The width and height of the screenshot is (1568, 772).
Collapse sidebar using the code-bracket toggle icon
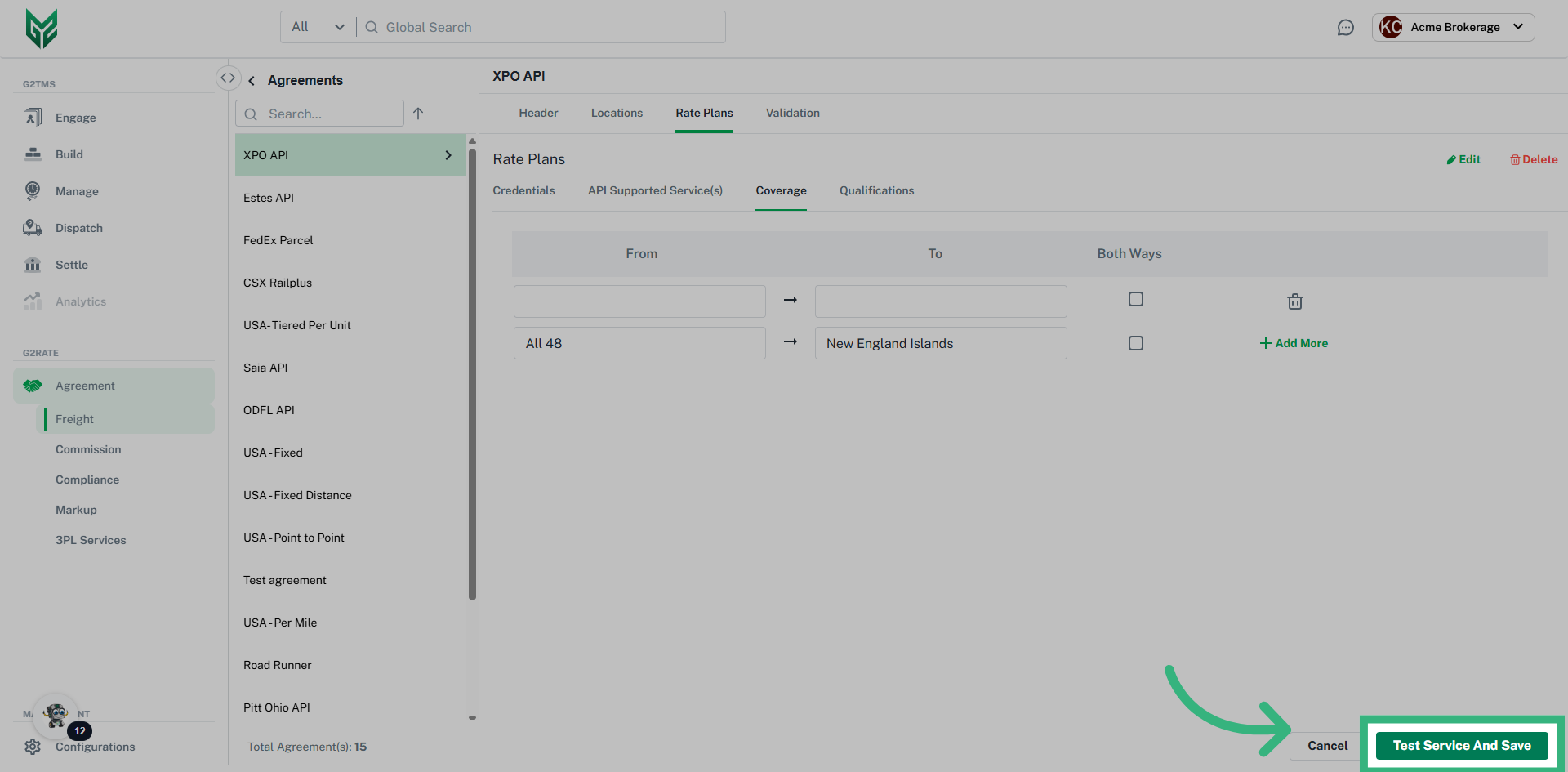click(228, 78)
